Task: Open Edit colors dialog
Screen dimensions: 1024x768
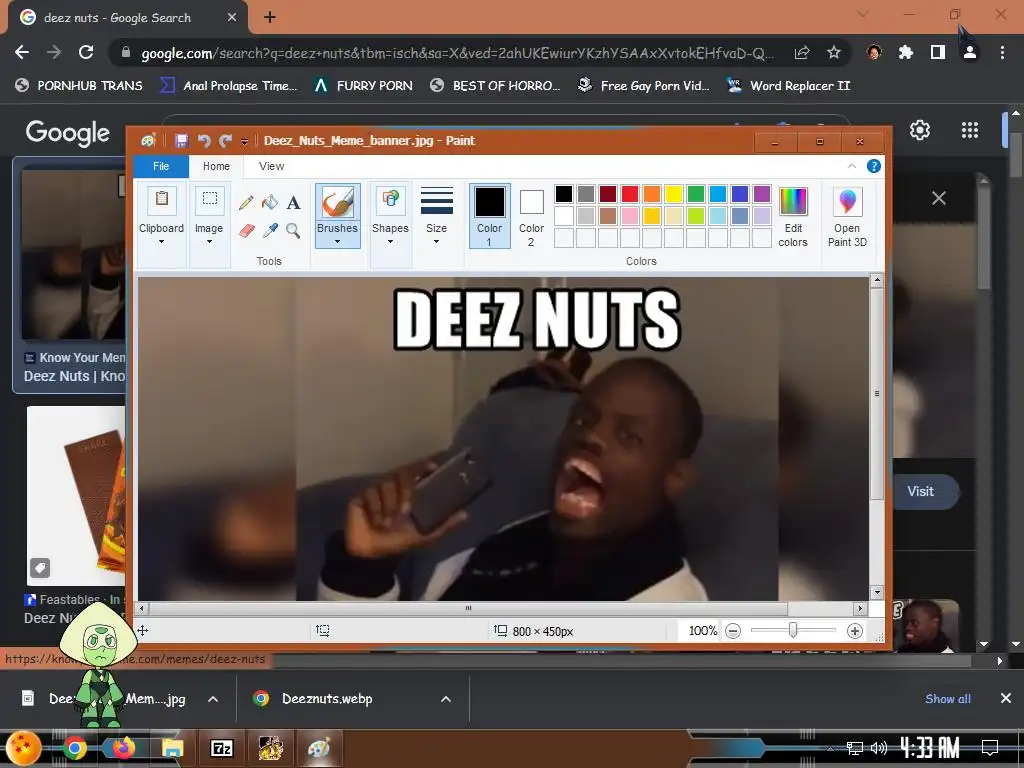Action: [x=793, y=217]
